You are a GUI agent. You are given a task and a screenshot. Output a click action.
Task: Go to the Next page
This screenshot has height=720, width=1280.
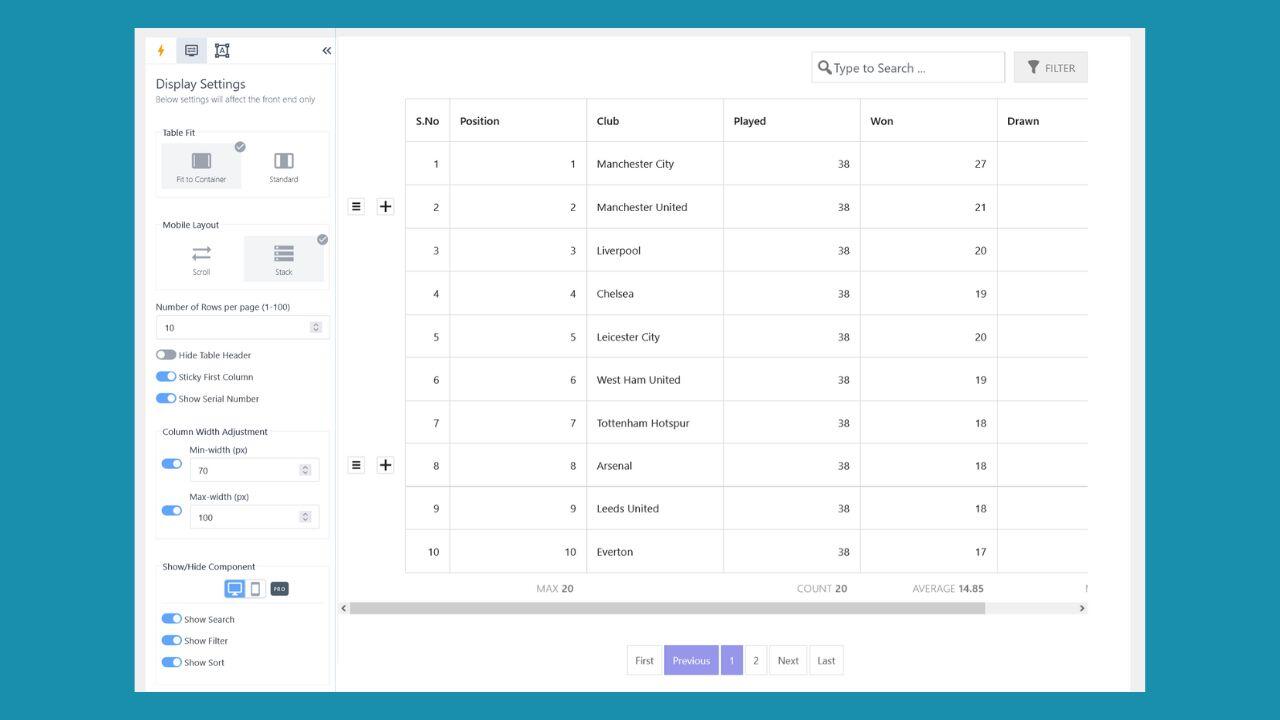[x=788, y=660]
